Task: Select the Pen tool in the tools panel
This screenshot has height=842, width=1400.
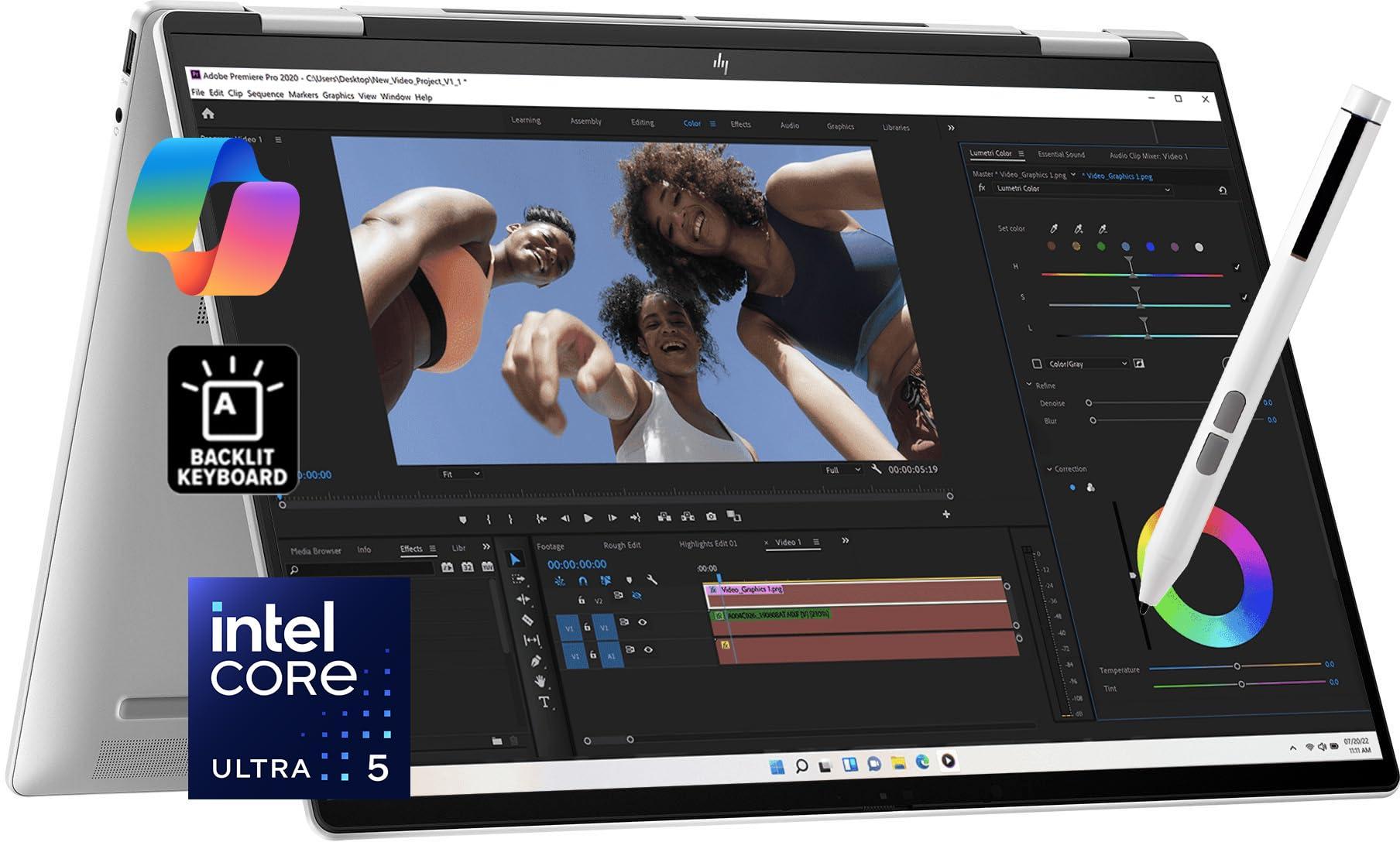Action: pyautogui.click(x=535, y=661)
